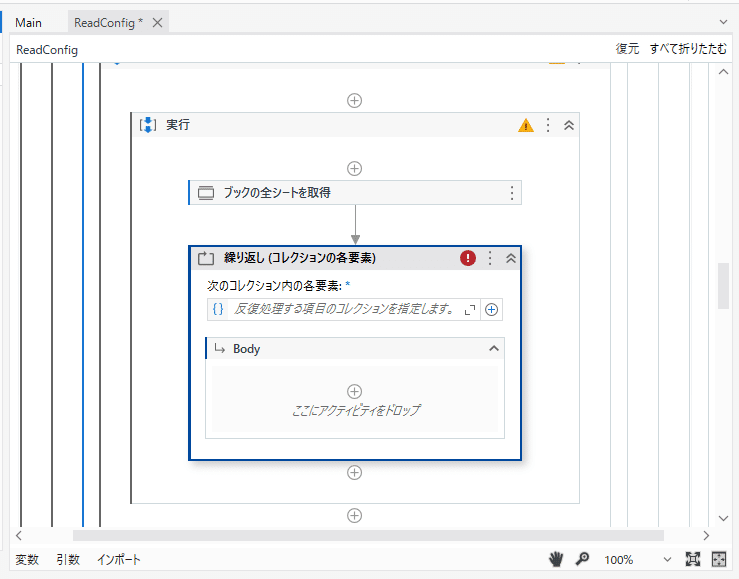Collapse the 実行 sequence
The height and width of the screenshot is (579, 739).
pyautogui.click(x=569, y=125)
